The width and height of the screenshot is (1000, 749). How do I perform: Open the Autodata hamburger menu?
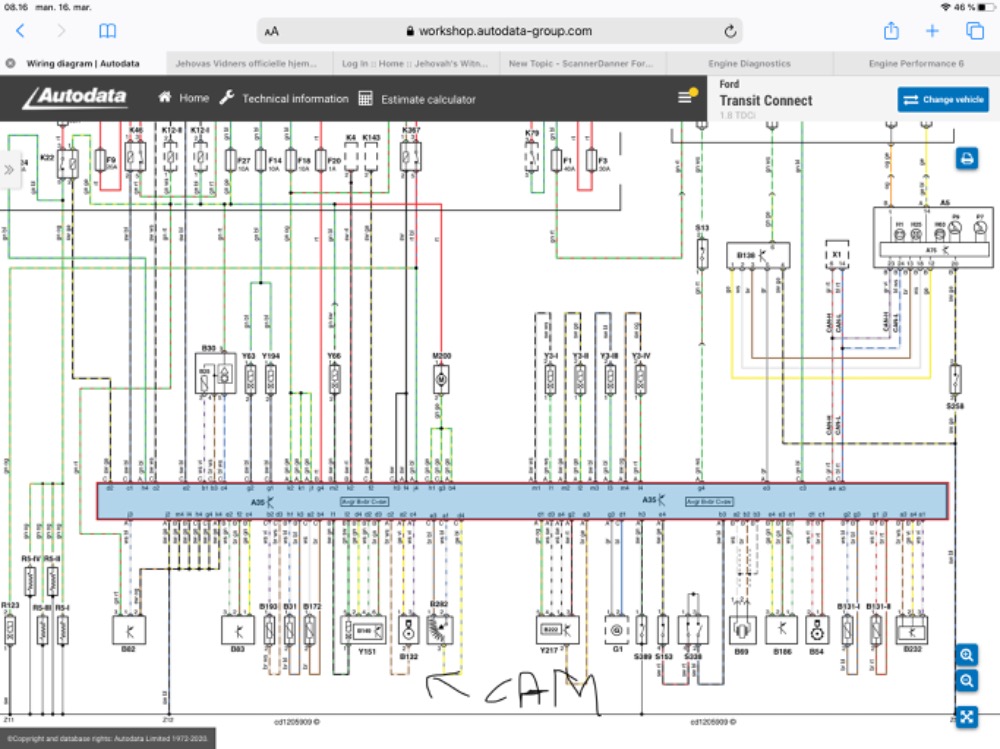[x=685, y=97]
